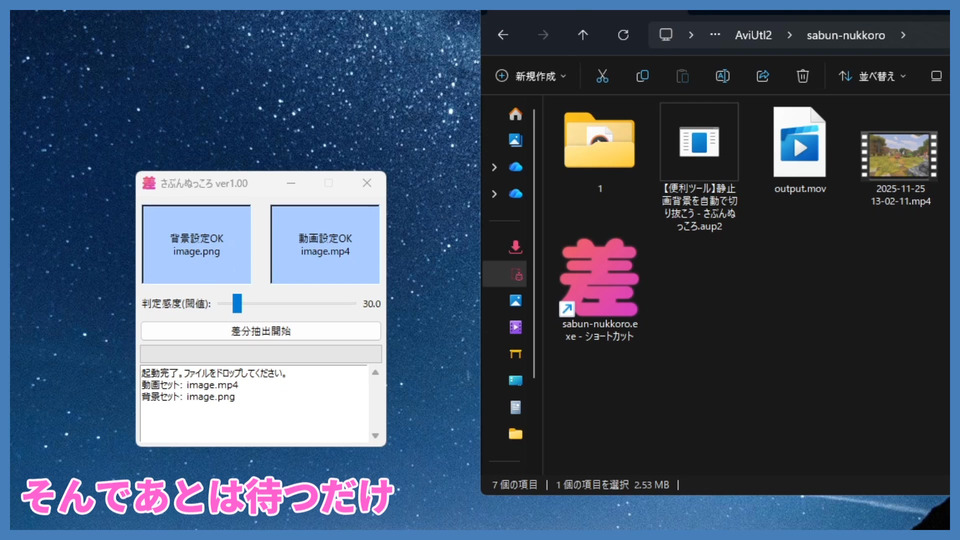960x540 pixels.
Task: Click the view layout icon in Explorer toolbar
Action: (x=936, y=76)
